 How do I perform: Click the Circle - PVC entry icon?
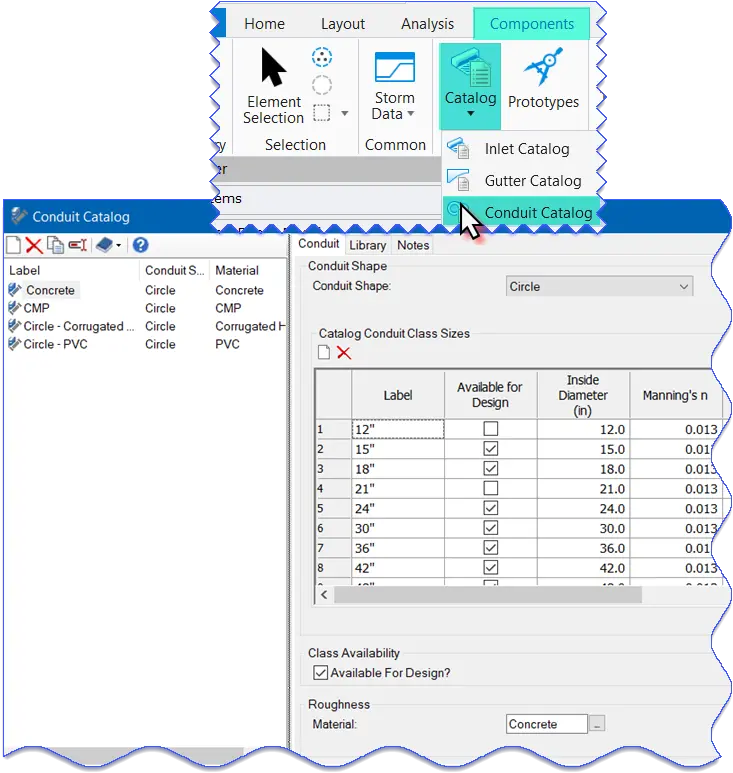coord(15,344)
